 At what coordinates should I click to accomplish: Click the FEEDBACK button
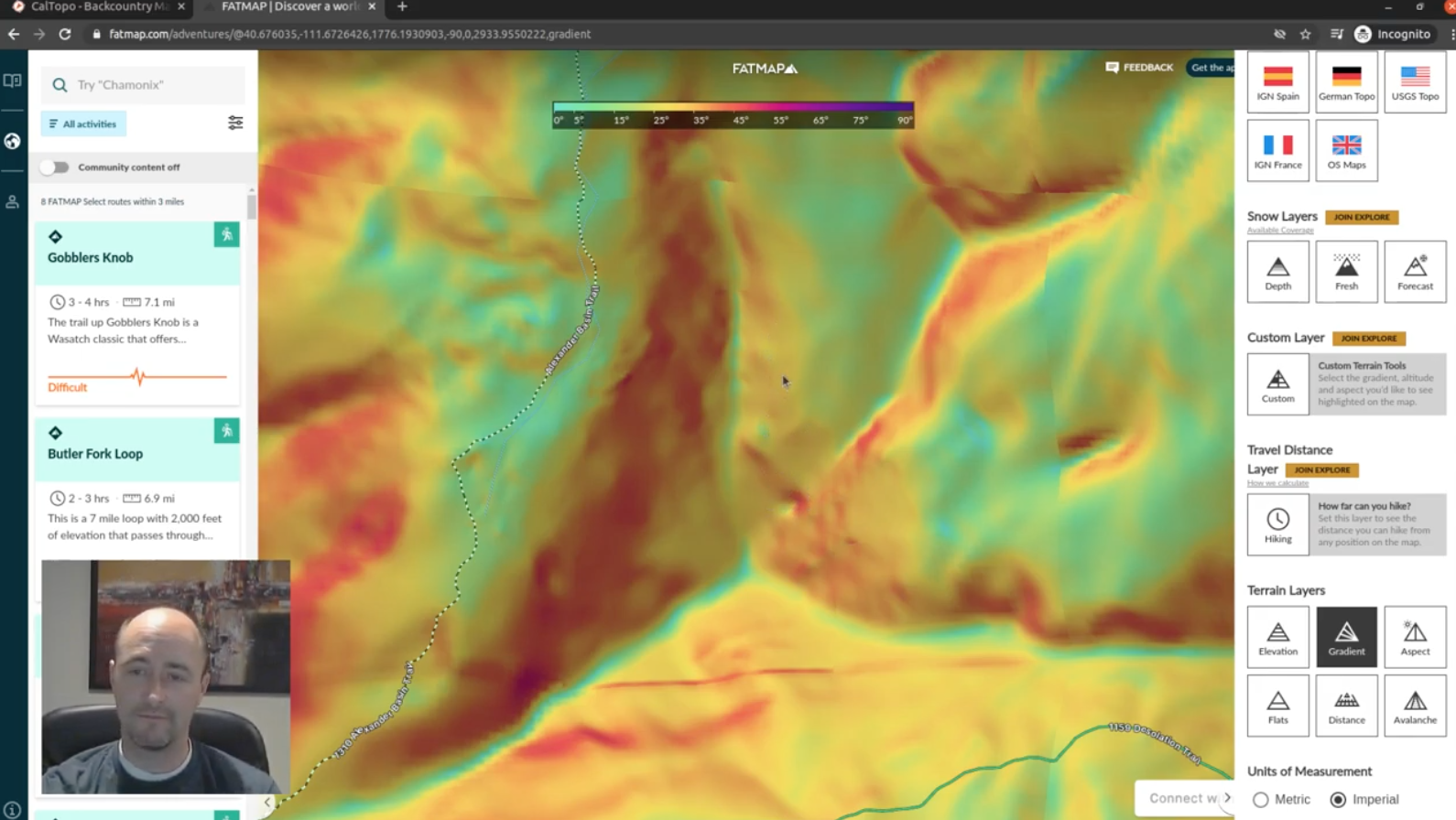1139,68
